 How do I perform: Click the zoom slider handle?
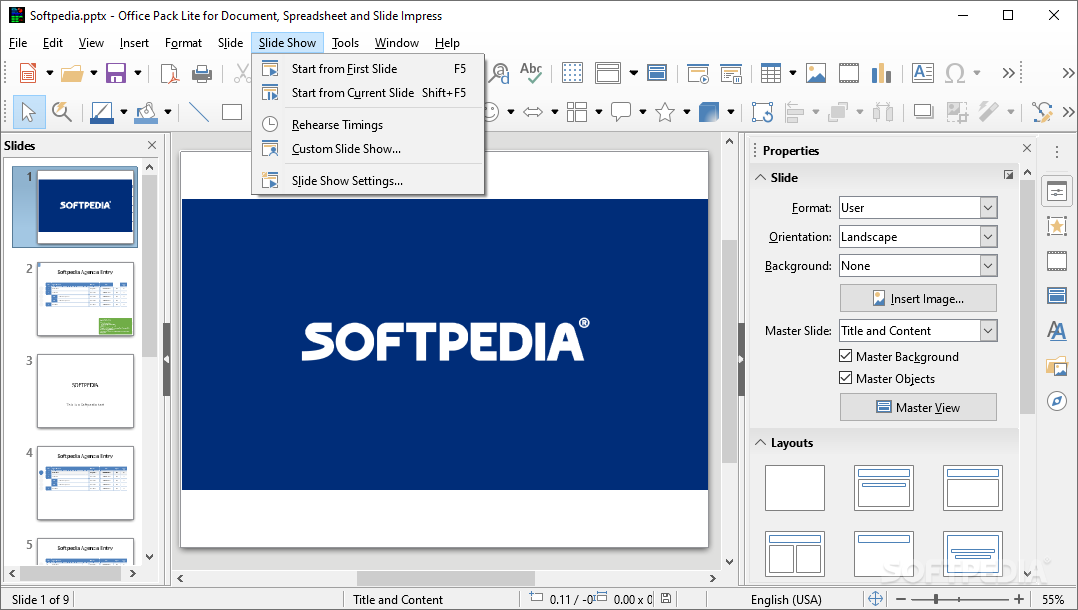click(936, 599)
